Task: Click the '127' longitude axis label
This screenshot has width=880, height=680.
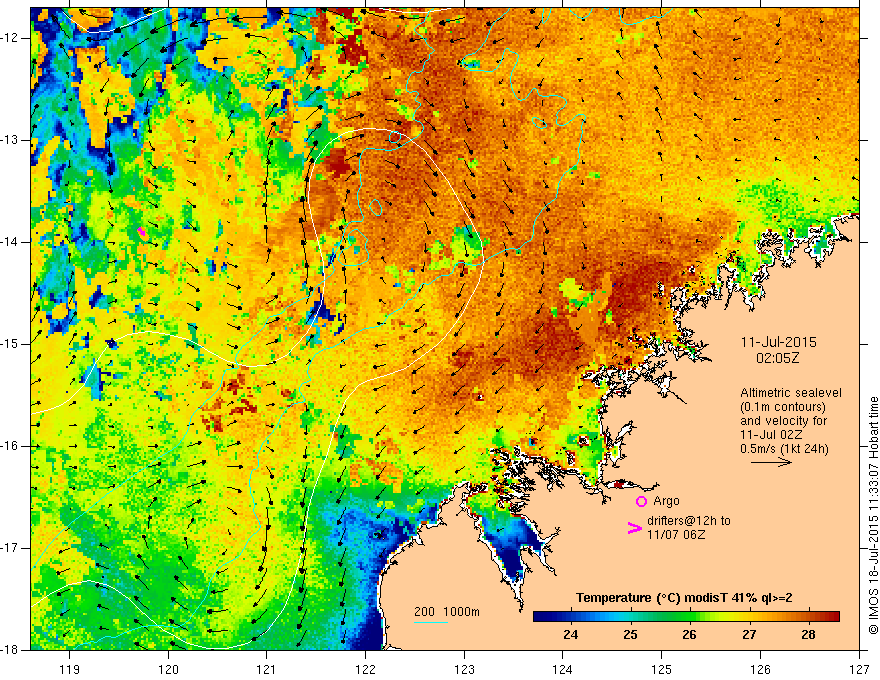Action: 859,669
